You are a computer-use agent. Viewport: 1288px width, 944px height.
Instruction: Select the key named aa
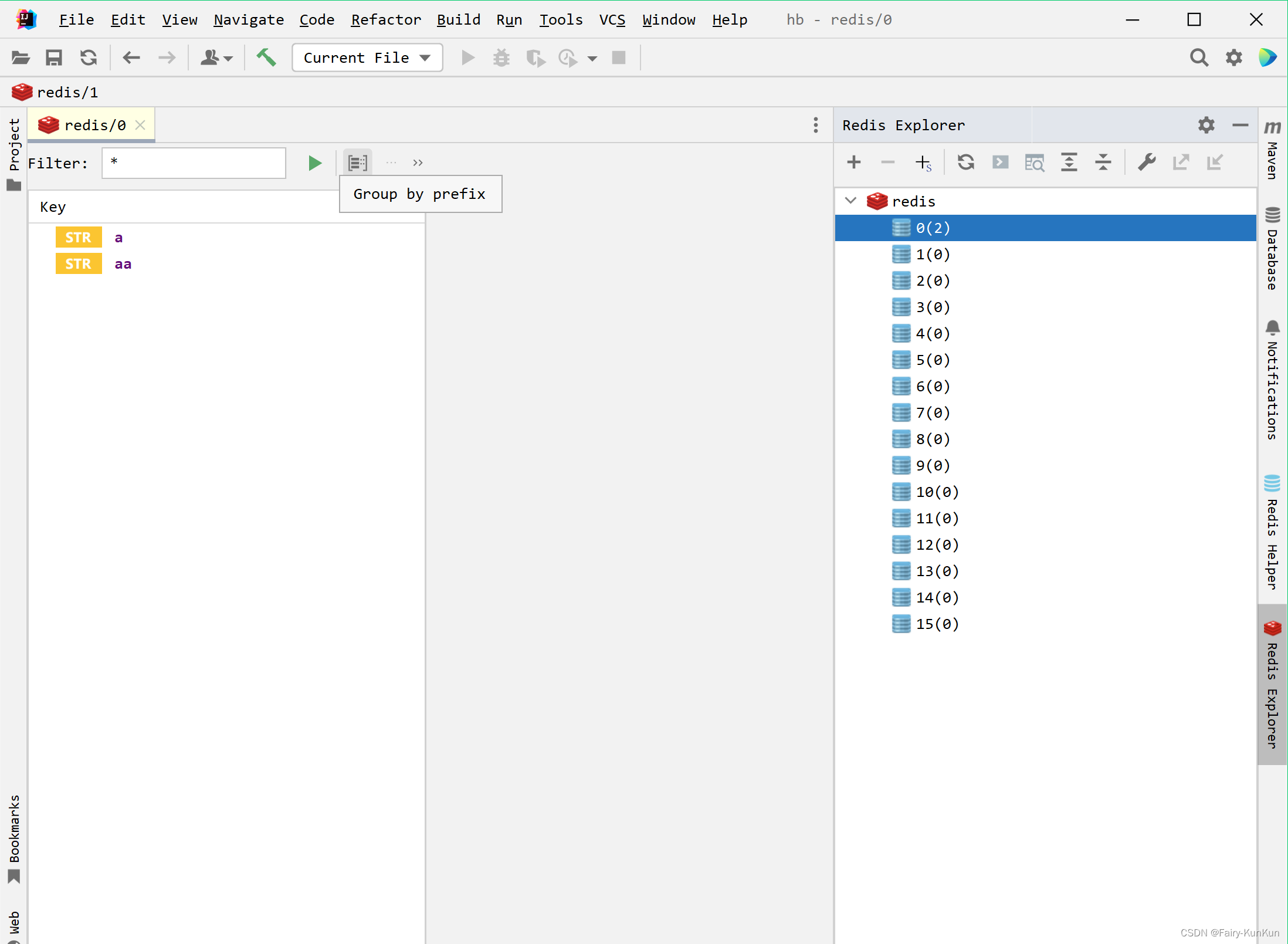(x=123, y=264)
